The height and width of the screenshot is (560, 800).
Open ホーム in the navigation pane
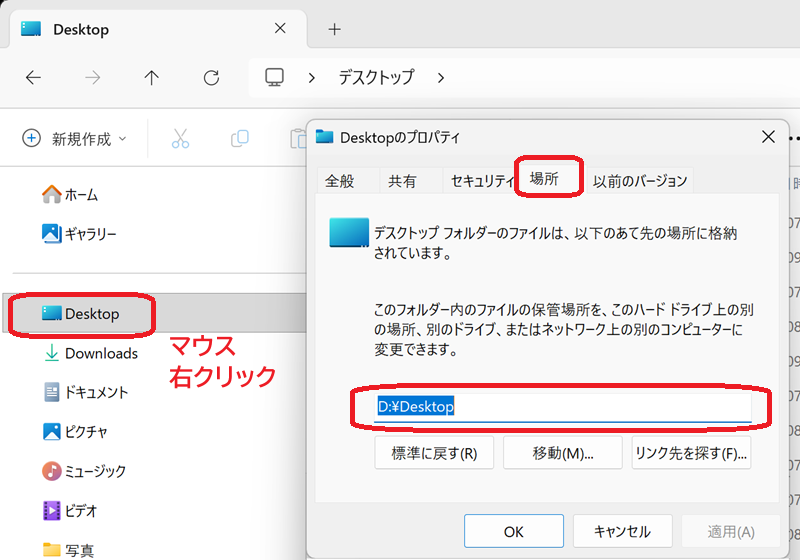coord(70,194)
